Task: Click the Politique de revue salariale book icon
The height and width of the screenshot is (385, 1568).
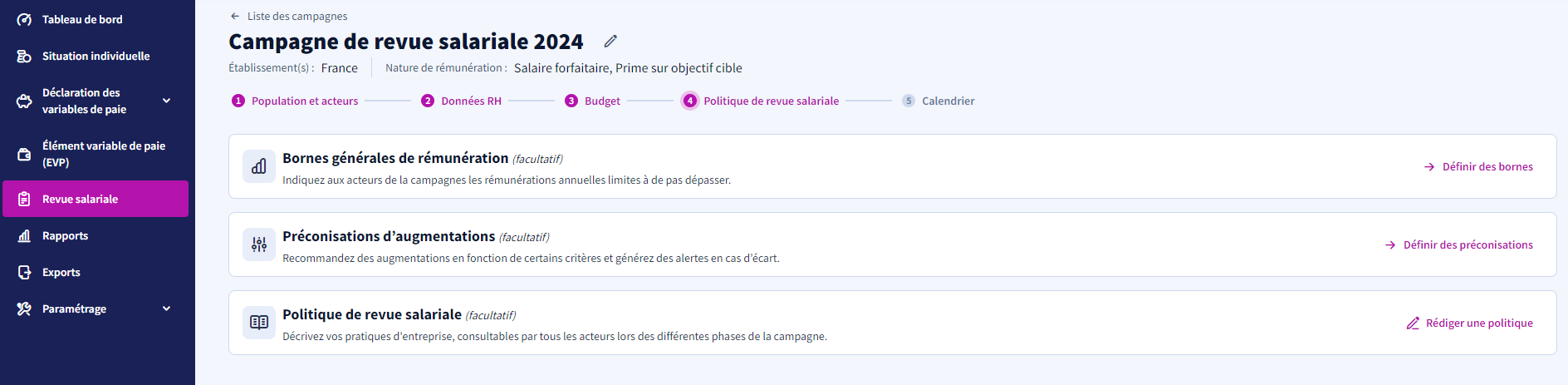Action: click(x=259, y=323)
